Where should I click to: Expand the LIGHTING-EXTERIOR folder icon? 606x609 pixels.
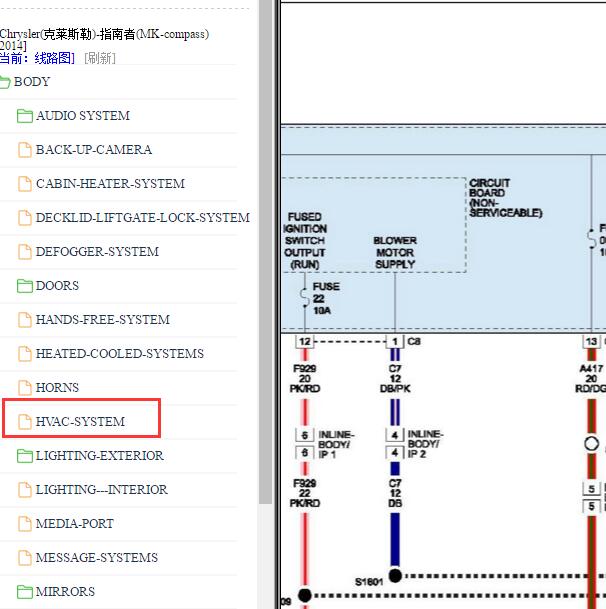click(x=25, y=456)
